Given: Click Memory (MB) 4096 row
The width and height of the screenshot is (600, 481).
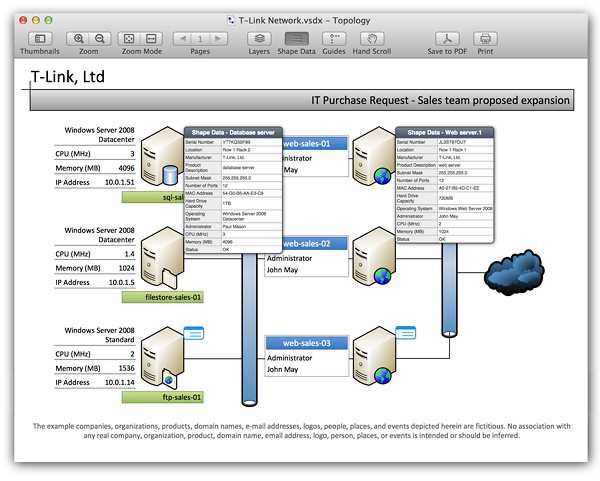Looking at the screenshot, I should (x=95, y=168).
